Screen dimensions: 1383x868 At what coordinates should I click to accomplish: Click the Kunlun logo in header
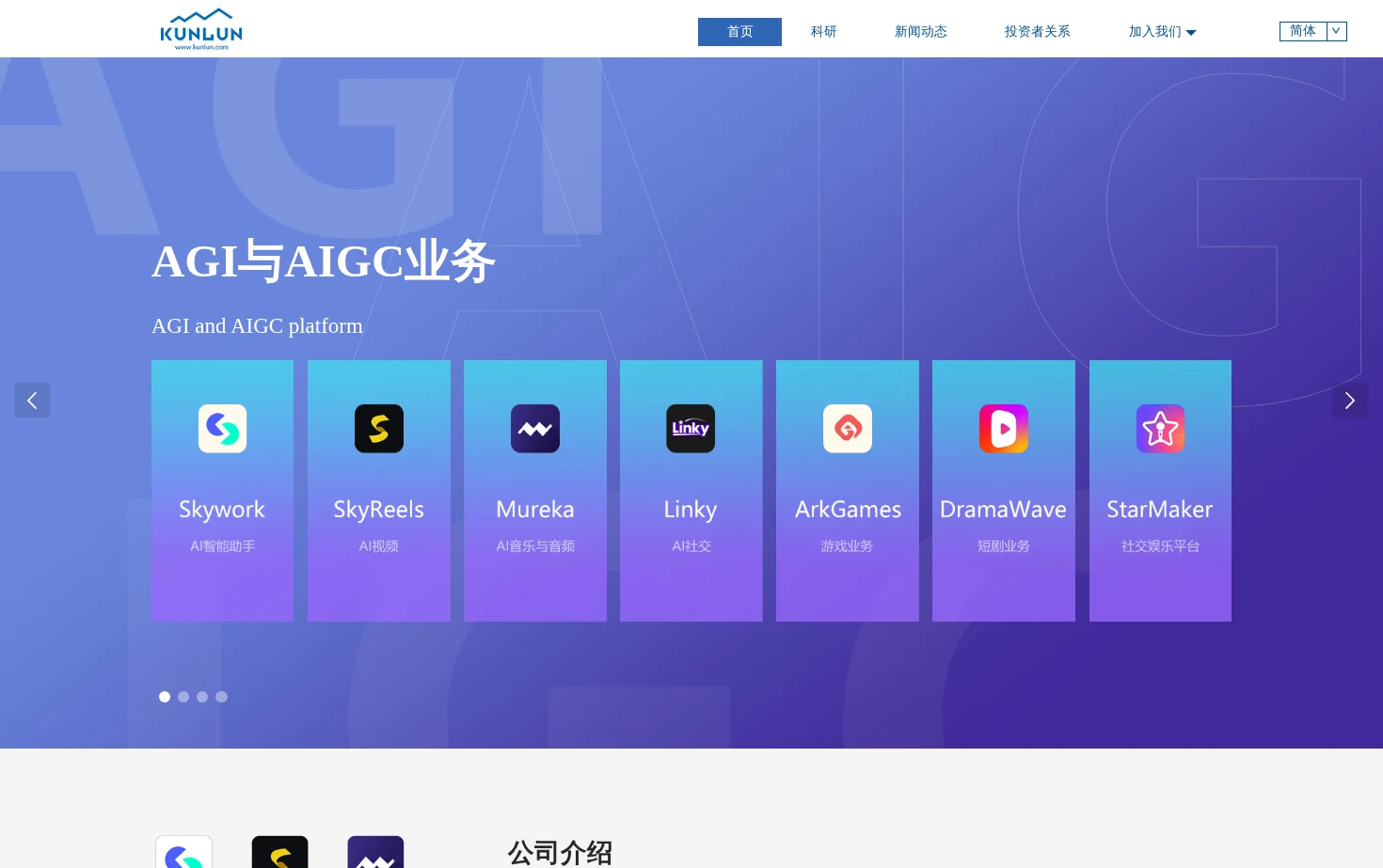(201, 29)
